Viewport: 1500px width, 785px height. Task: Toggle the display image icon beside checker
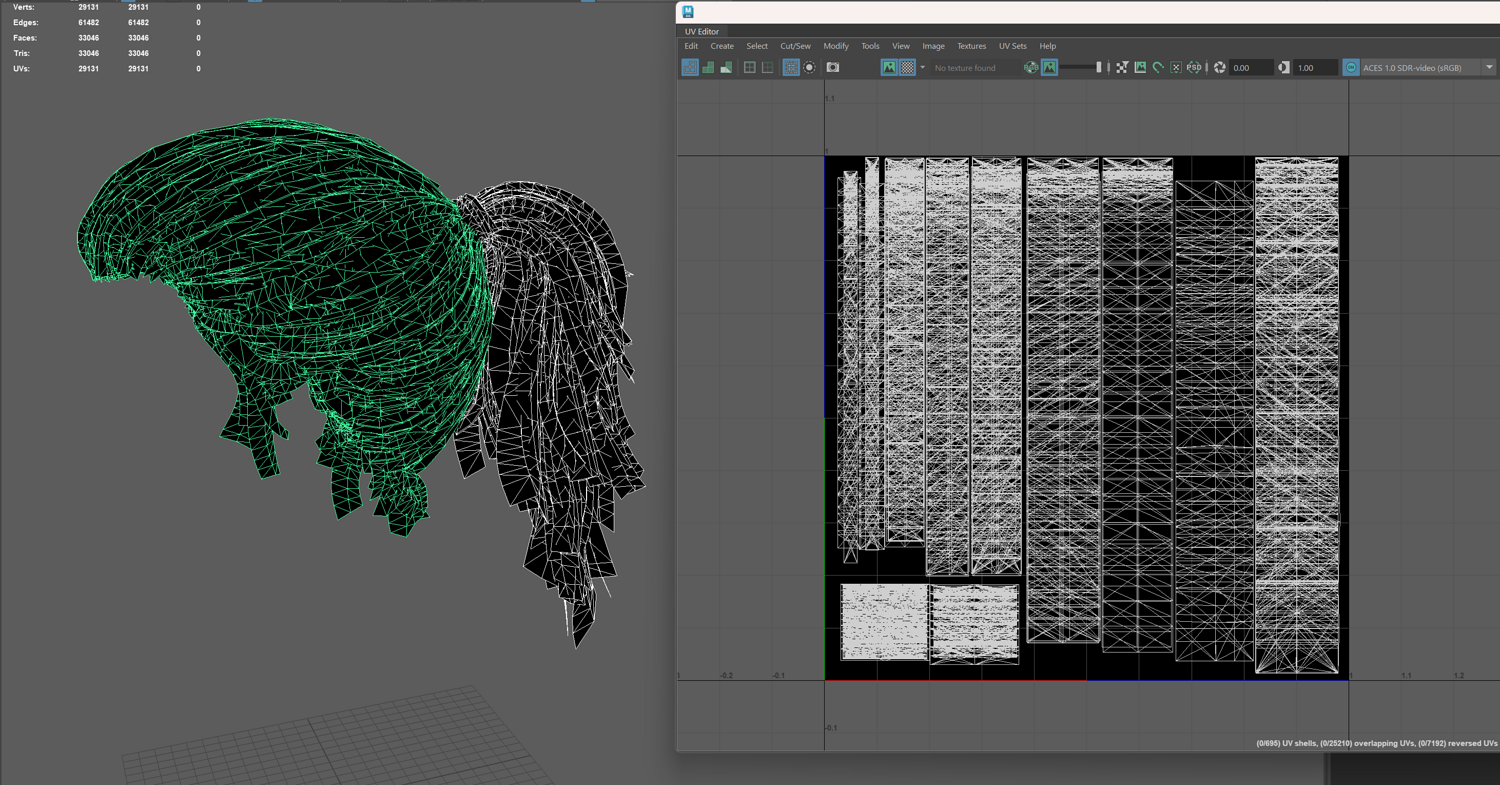[888, 67]
